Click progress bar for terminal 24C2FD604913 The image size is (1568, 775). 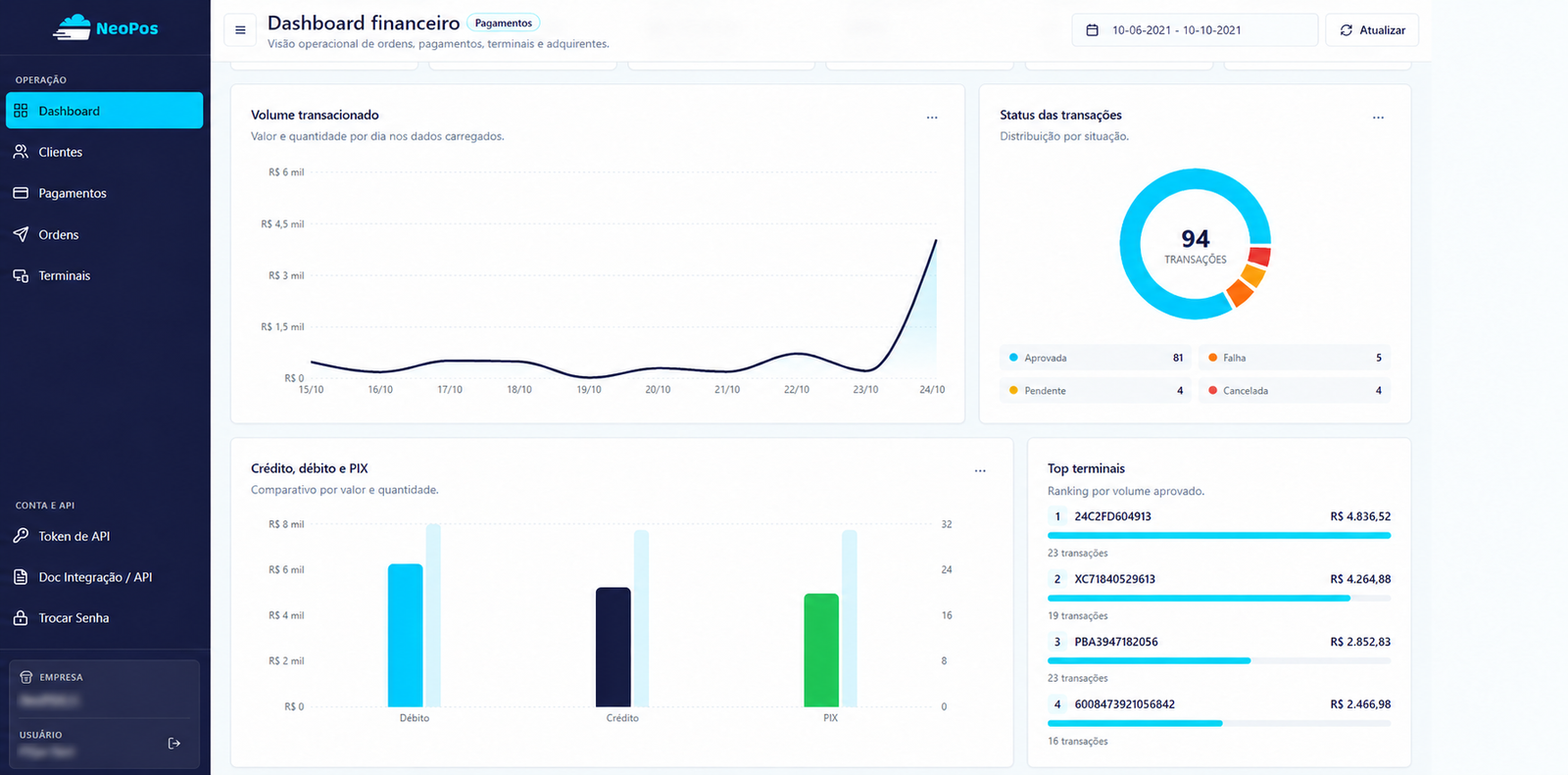(x=1219, y=536)
